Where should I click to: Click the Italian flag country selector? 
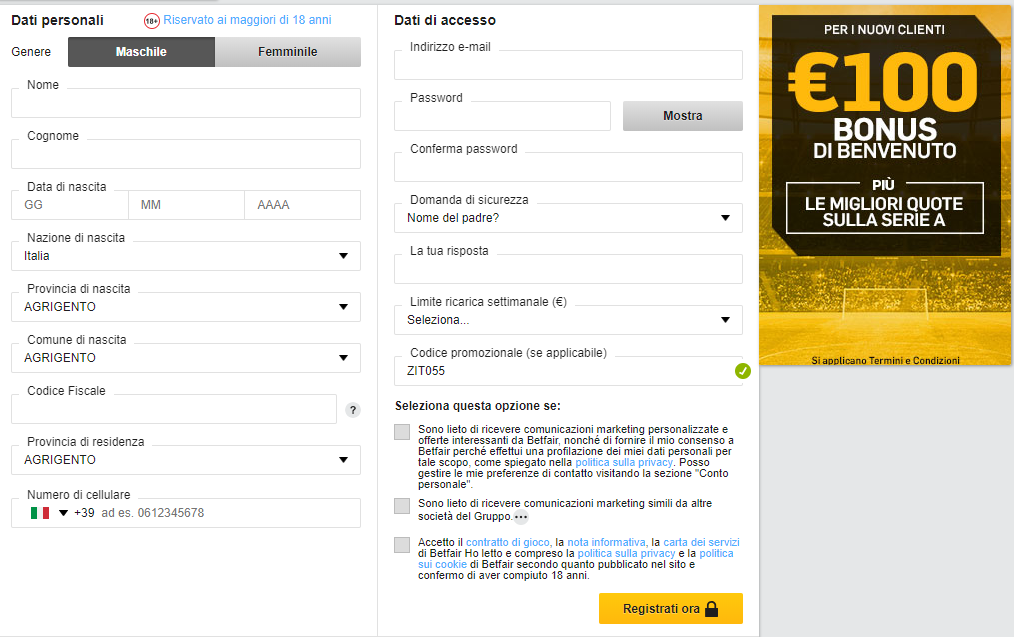pyautogui.click(x=40, y=513)
